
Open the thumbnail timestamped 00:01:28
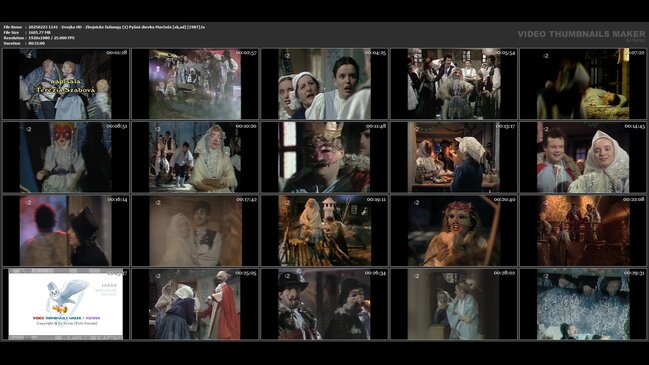click(66, 84)
